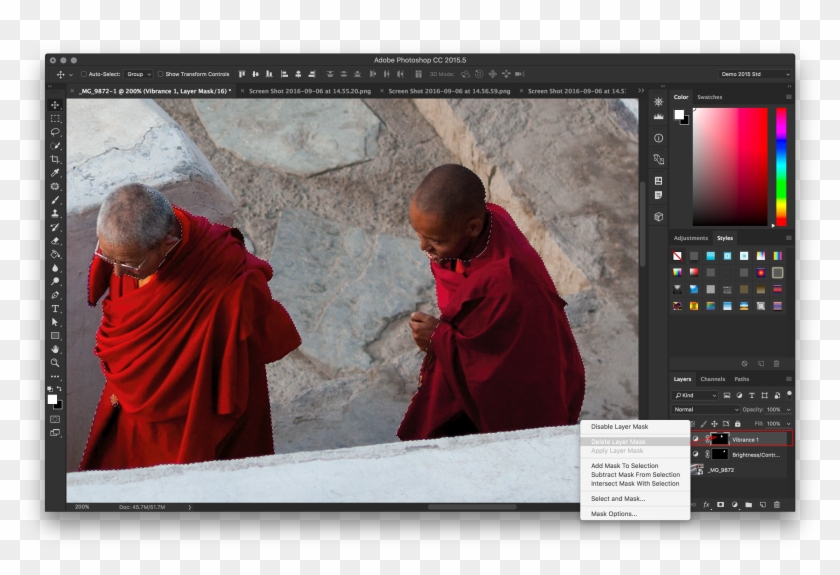
Task: Open the Edit Toolbar three-dots button
Action: [x=55, y=377]
